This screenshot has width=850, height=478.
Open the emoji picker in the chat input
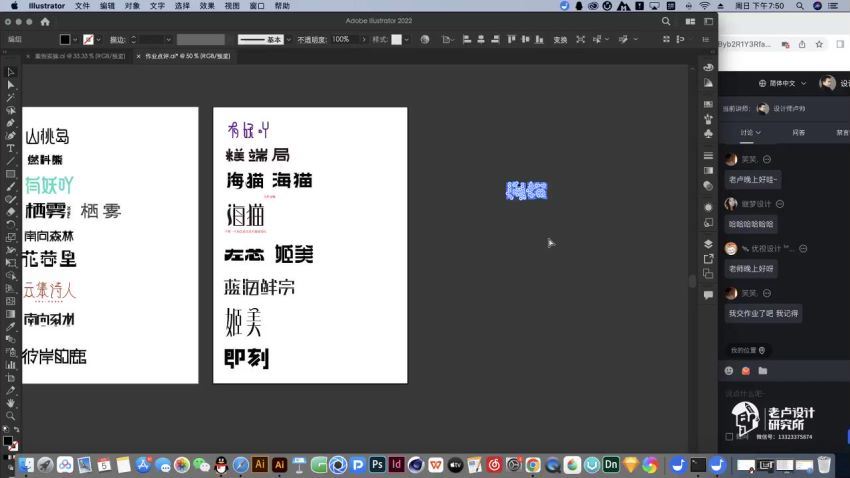point(729,371)
